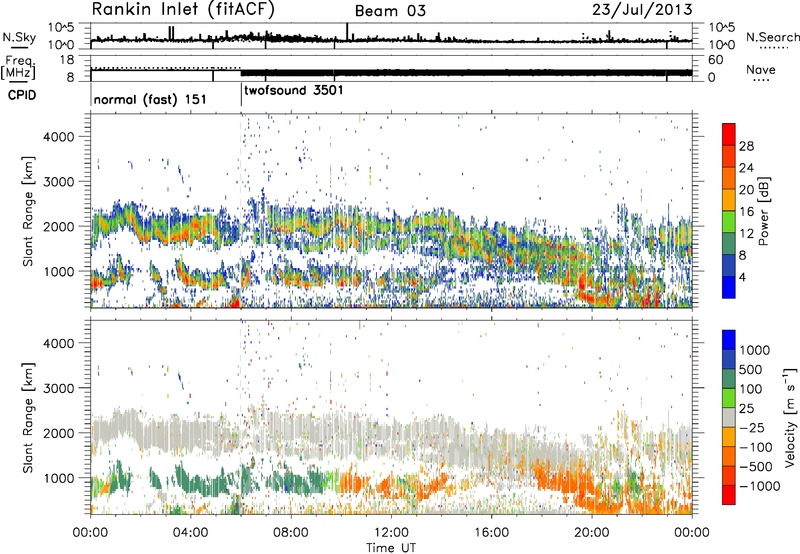800x554 pixels.
Task: Click the 'Power [dB]' colorbar title
Action: 764,211
